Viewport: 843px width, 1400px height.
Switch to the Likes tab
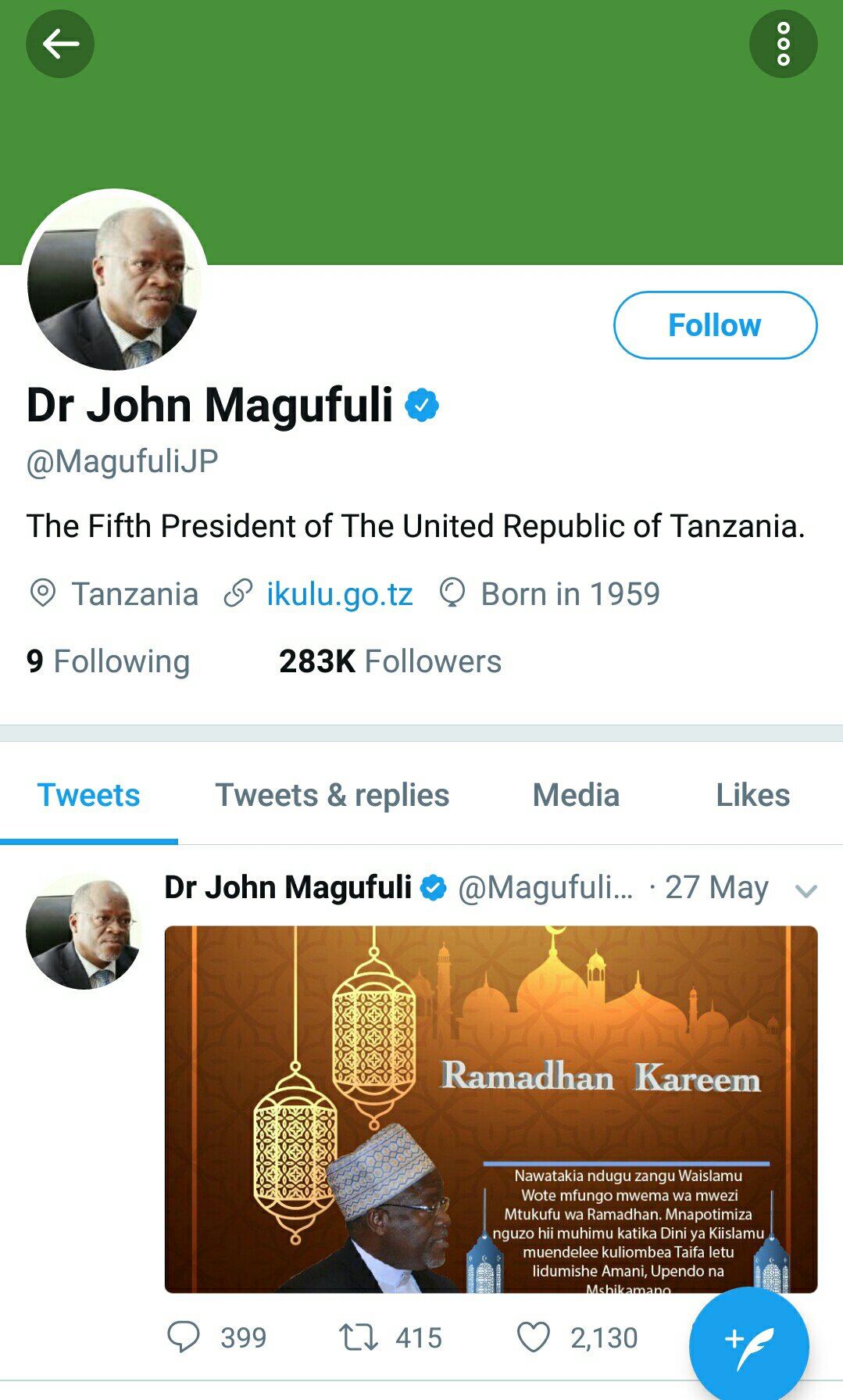(752, 795)
